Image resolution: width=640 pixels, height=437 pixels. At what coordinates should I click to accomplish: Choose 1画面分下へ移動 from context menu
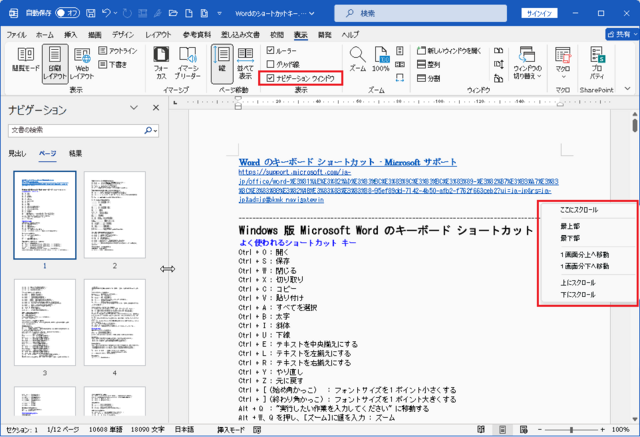click(x=584, y=266)
